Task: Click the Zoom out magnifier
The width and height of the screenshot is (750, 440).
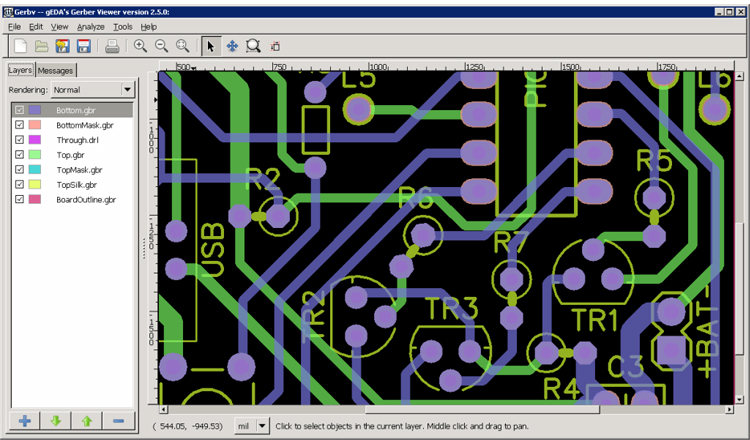Action: point(162,46)
